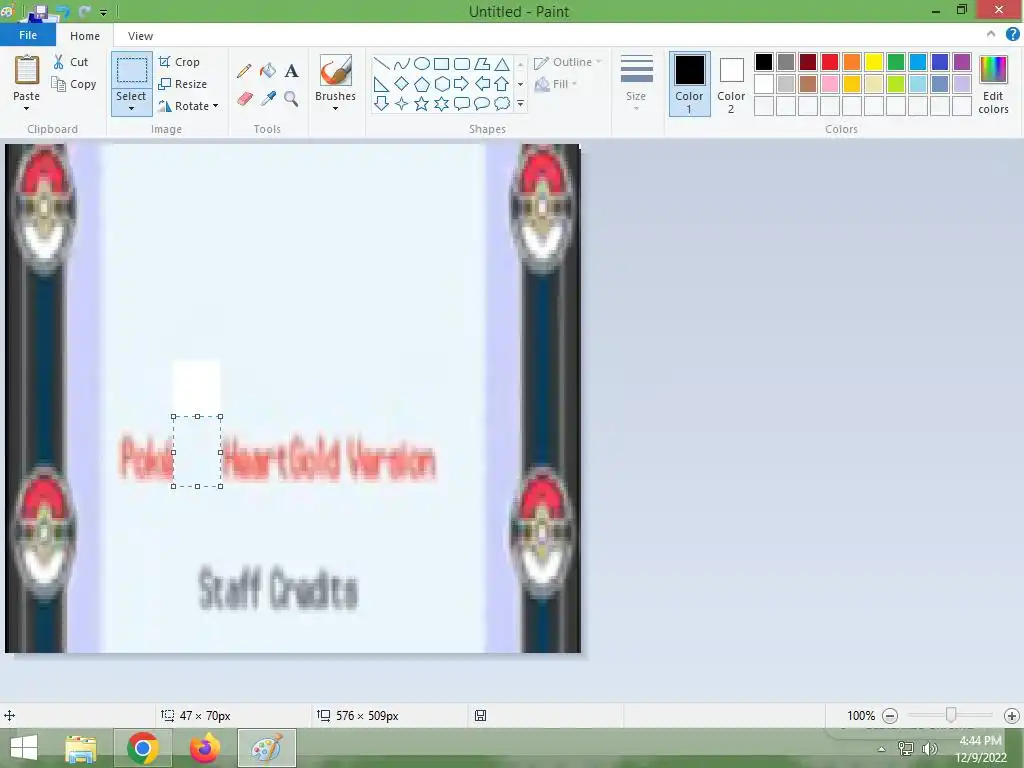Choose the Five-point star shape
This screenshot has width=1024, height=768.
(x=422, y=103)
